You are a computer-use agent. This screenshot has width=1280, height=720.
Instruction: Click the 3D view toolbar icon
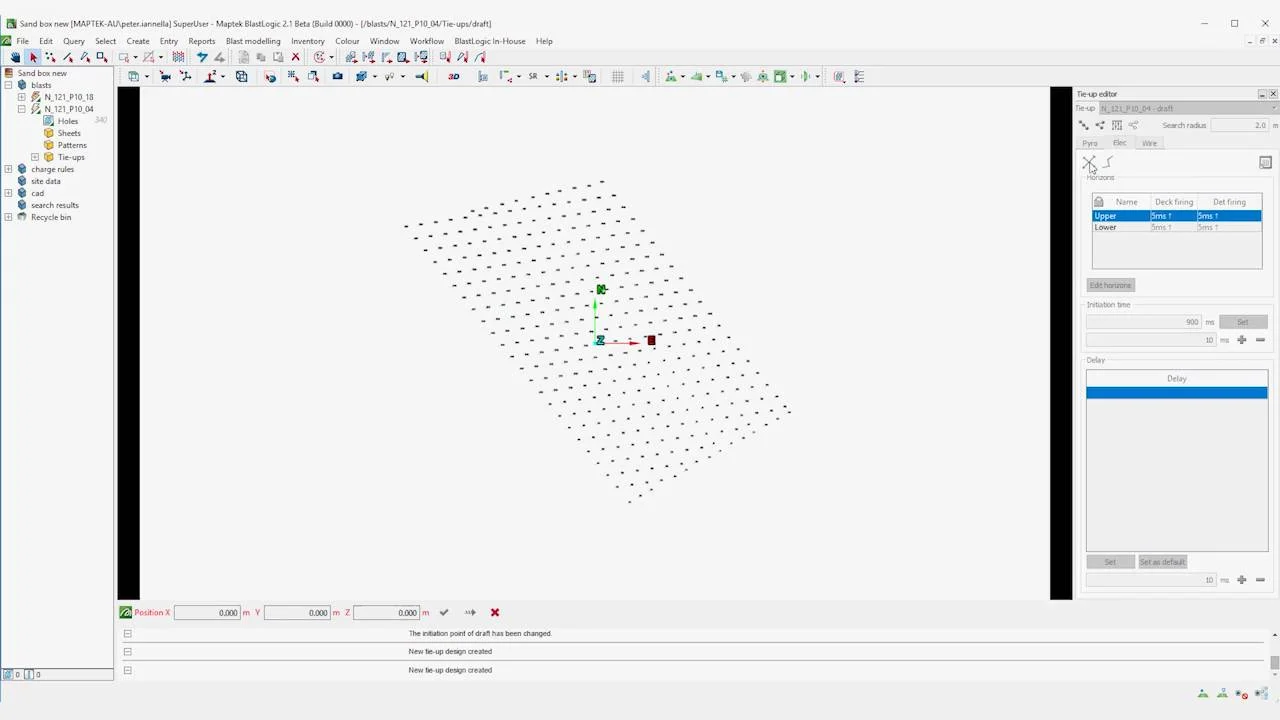tap(453, 76)
